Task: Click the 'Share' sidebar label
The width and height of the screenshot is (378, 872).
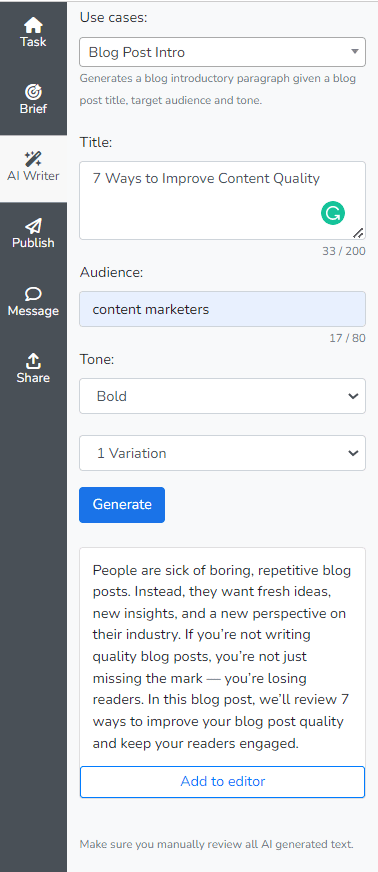Action: pyautogui.click(x=33, y=378)
